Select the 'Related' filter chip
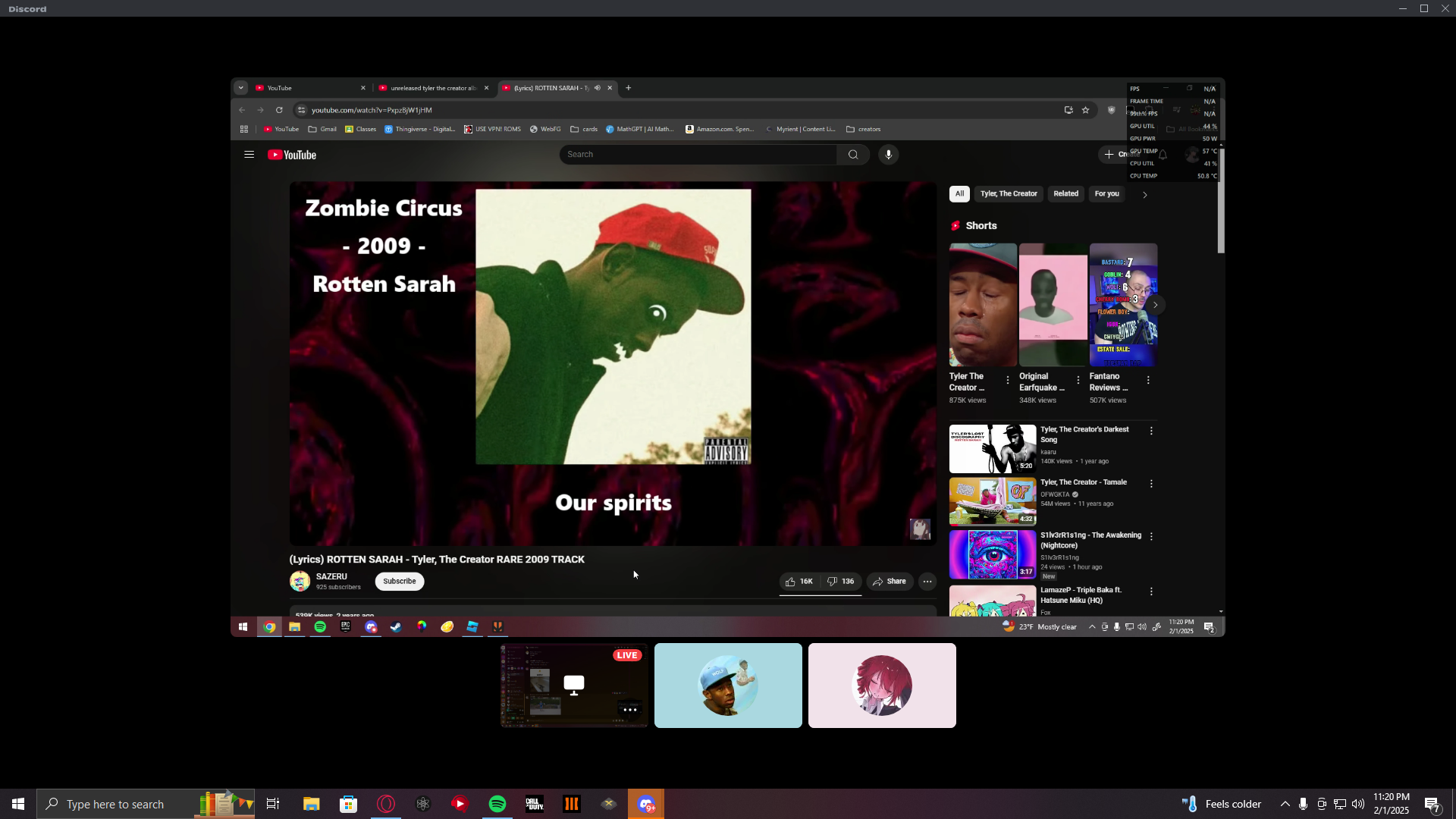This screenshot has height=819, width=1456. [x=1065, y=194]
